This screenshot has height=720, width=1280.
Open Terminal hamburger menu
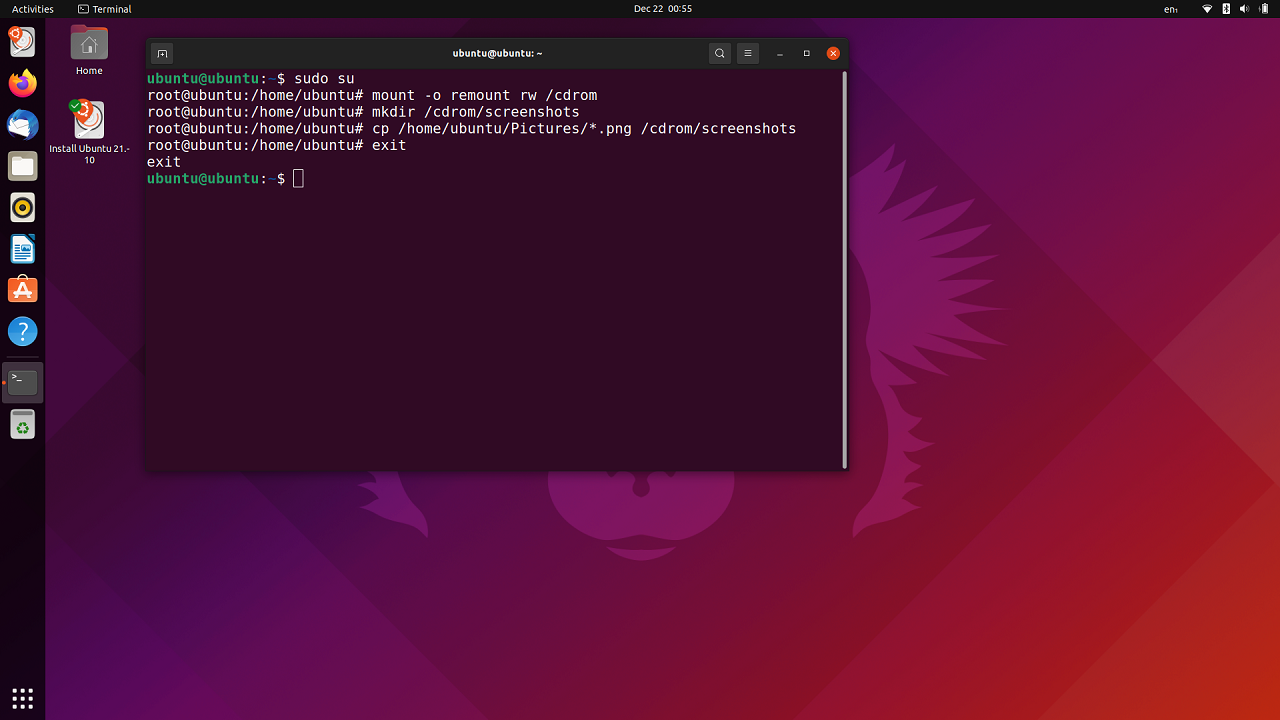tap(749, 54)
